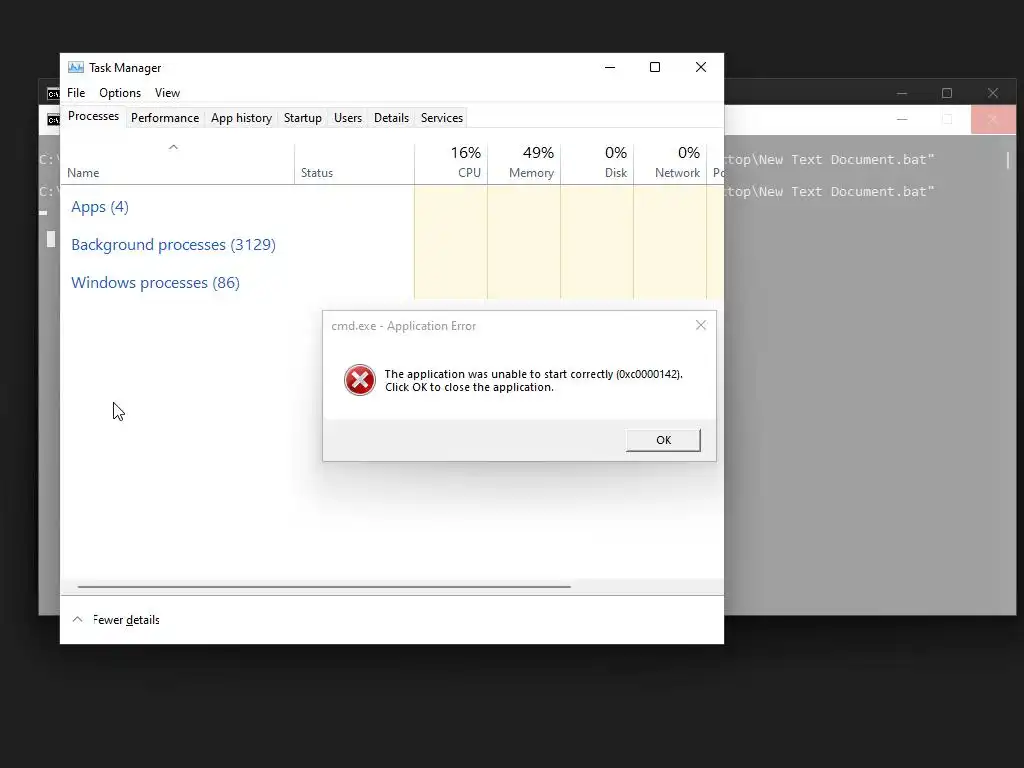The image size is (1024, 768).
Task: Switch to the Performance tab
Action: (165, 118)
